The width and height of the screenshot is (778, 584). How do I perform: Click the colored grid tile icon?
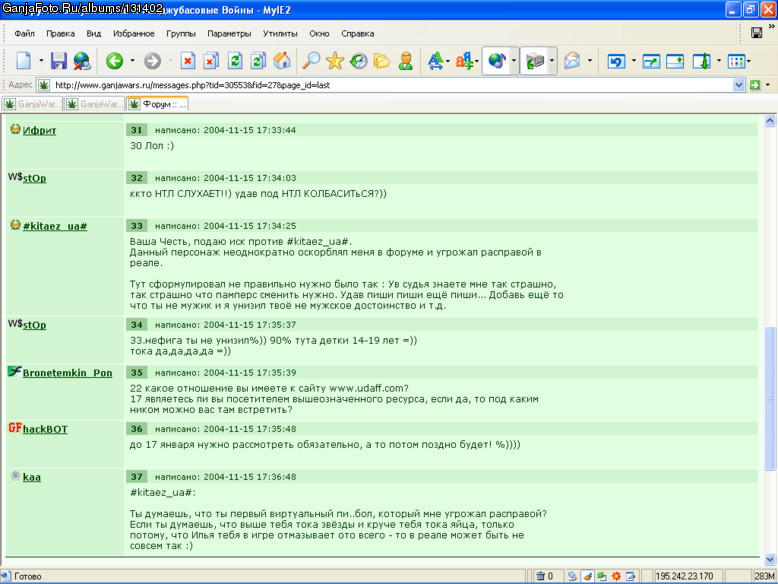[736, 61]
